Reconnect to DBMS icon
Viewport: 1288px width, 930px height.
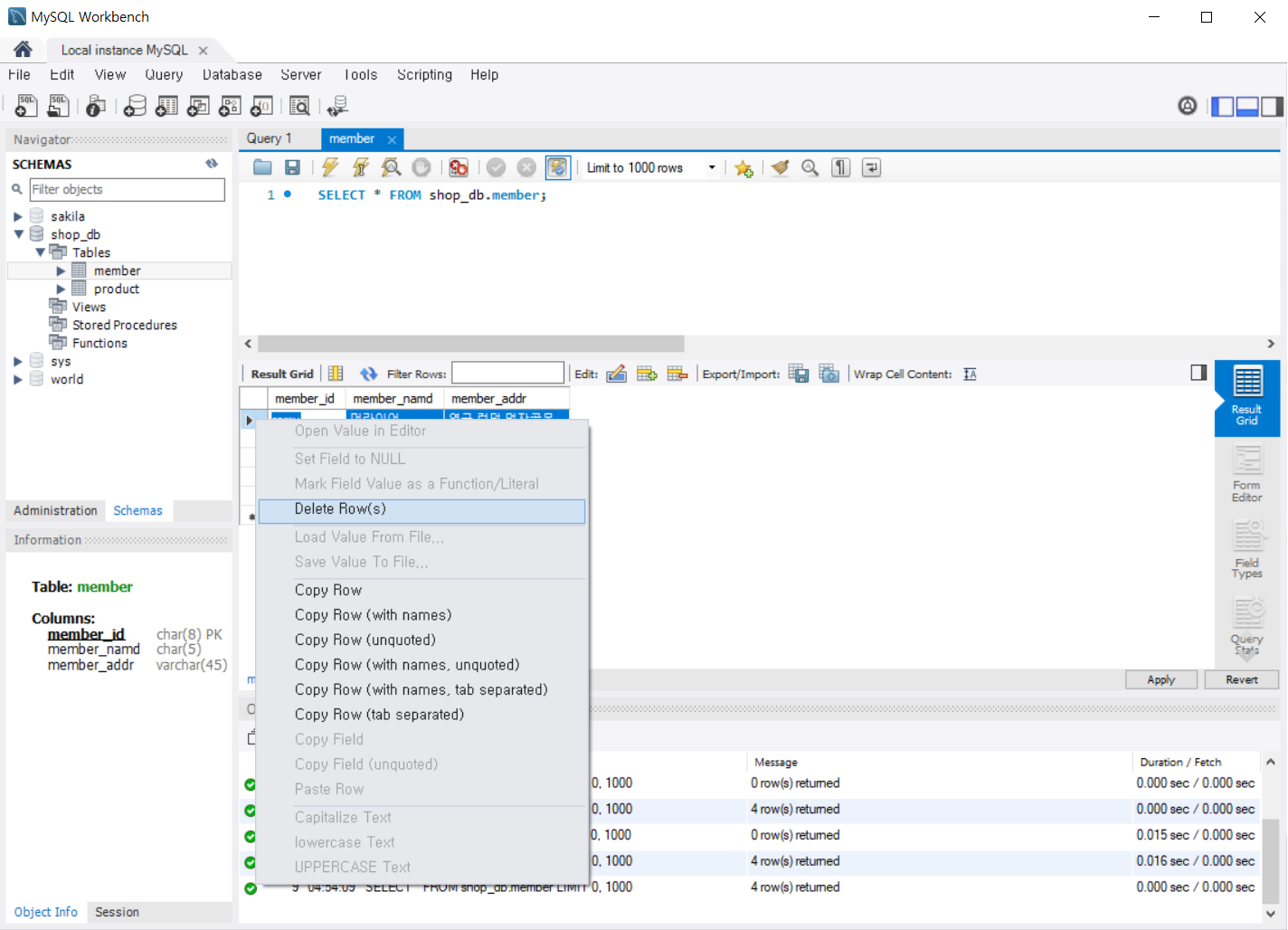point(337,106)
